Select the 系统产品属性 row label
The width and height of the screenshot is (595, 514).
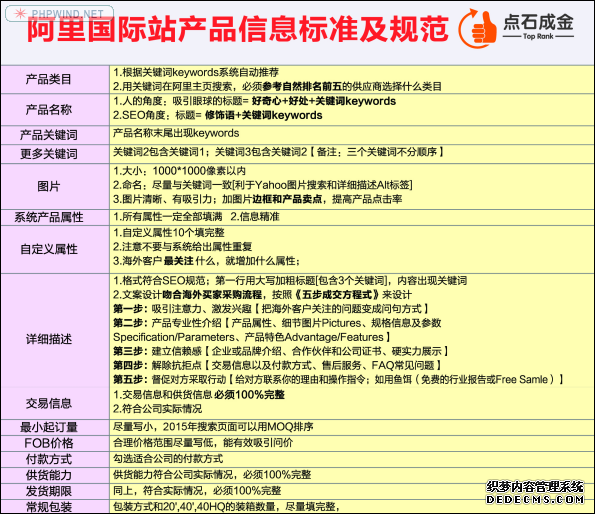coord(49,217)
